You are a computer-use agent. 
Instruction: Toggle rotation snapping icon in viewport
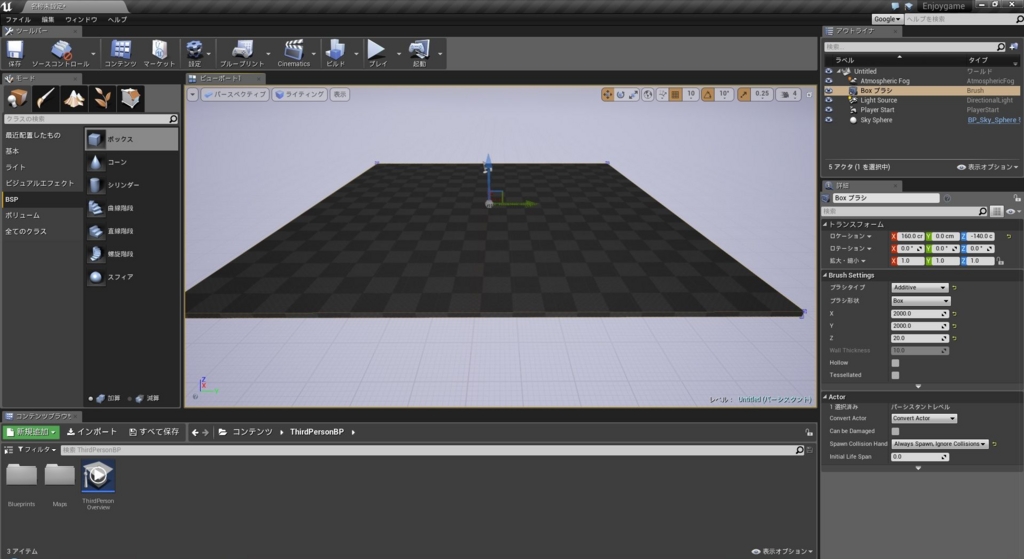click(708, 95)
